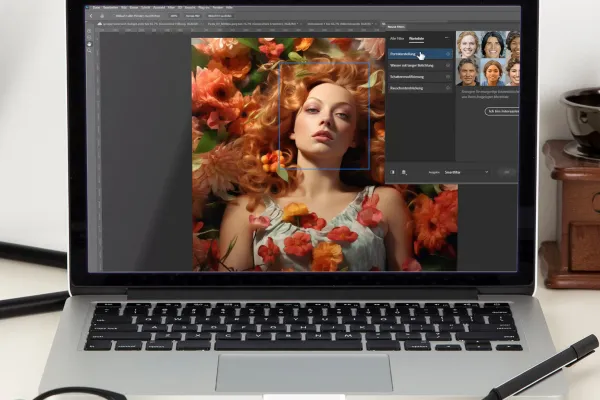Open the Filter menu
Image resolution: width=600 pixels, height=400 pixels.
point(171,7)
